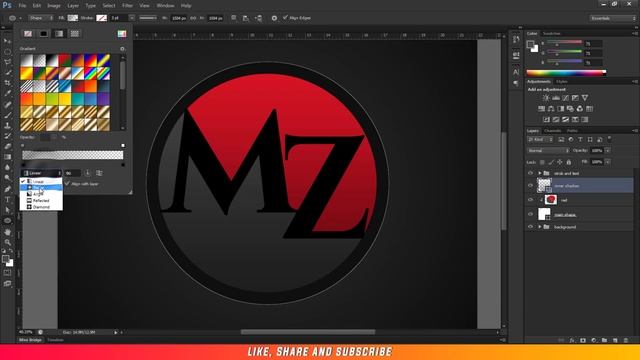
Task: Open the Mini Bridge tab
Action: (x=30, y=340)
